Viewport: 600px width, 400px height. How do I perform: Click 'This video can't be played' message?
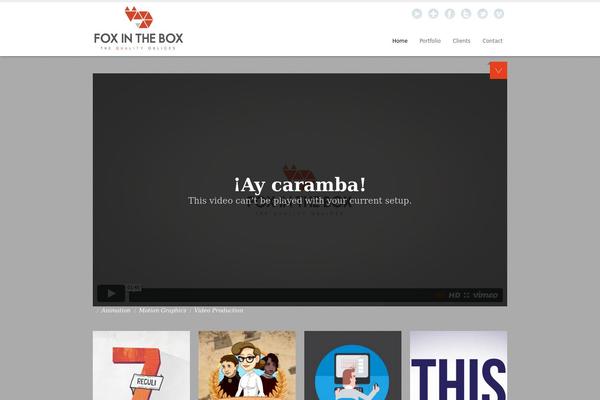(x=300, y=201)
